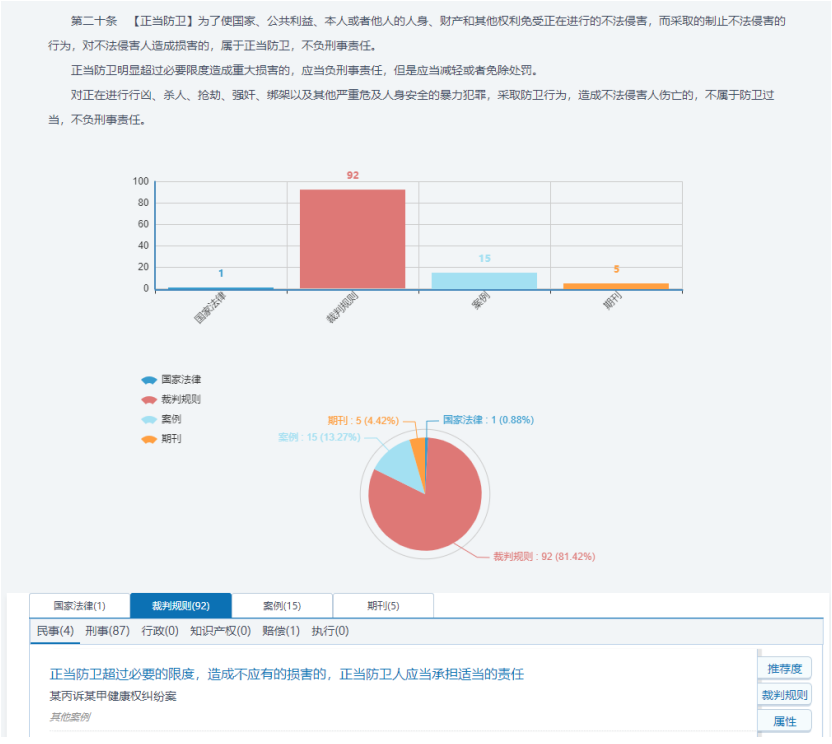Screen dimensions: 832x744
Task: Click the 某丙诉某甲健康权纠纷案 case name
Action: 112,696
